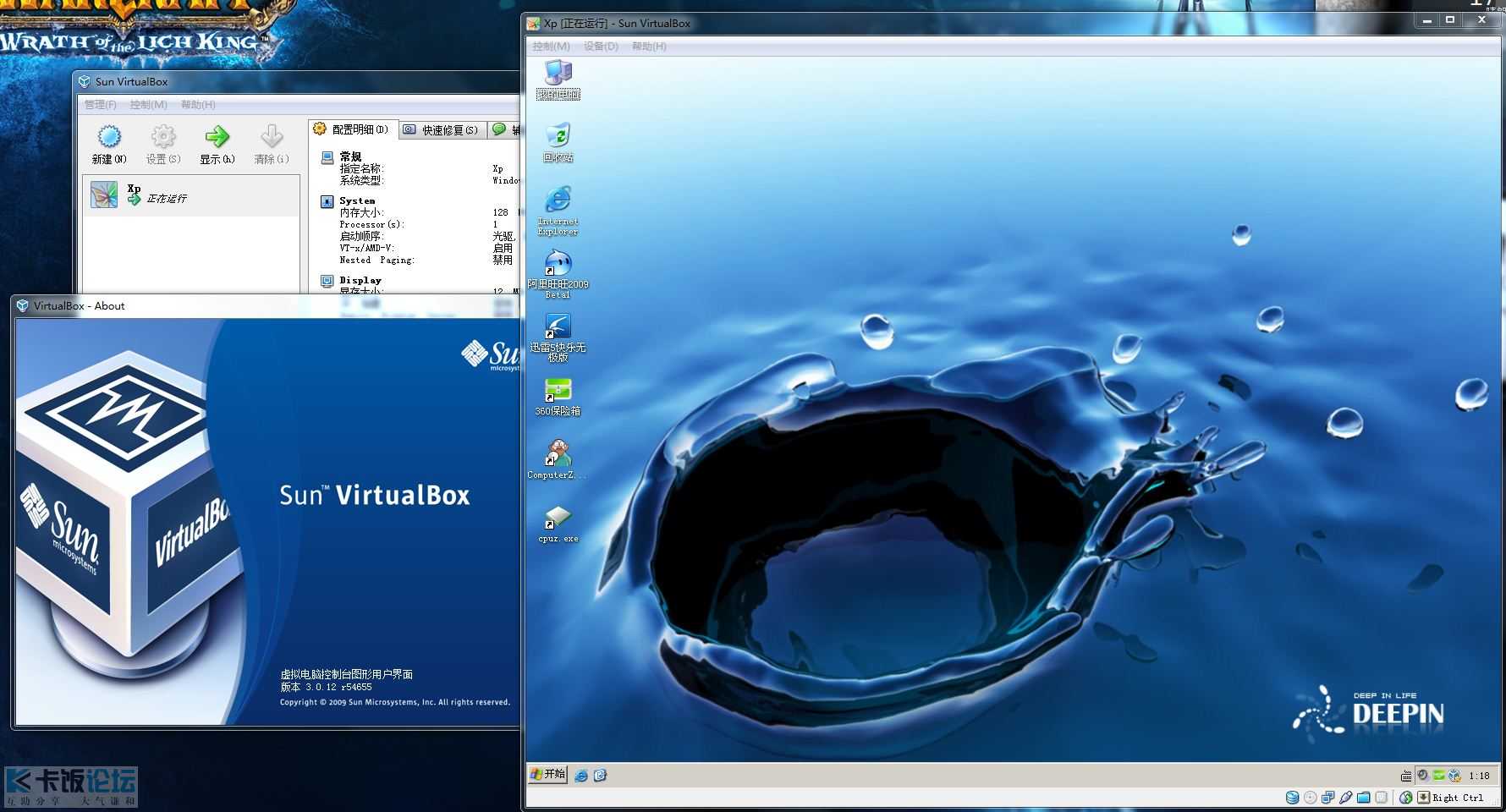Click the show desktop quick launch icon
The height and width of the screenshot is (812, 1506).
(x=600, y=775)
